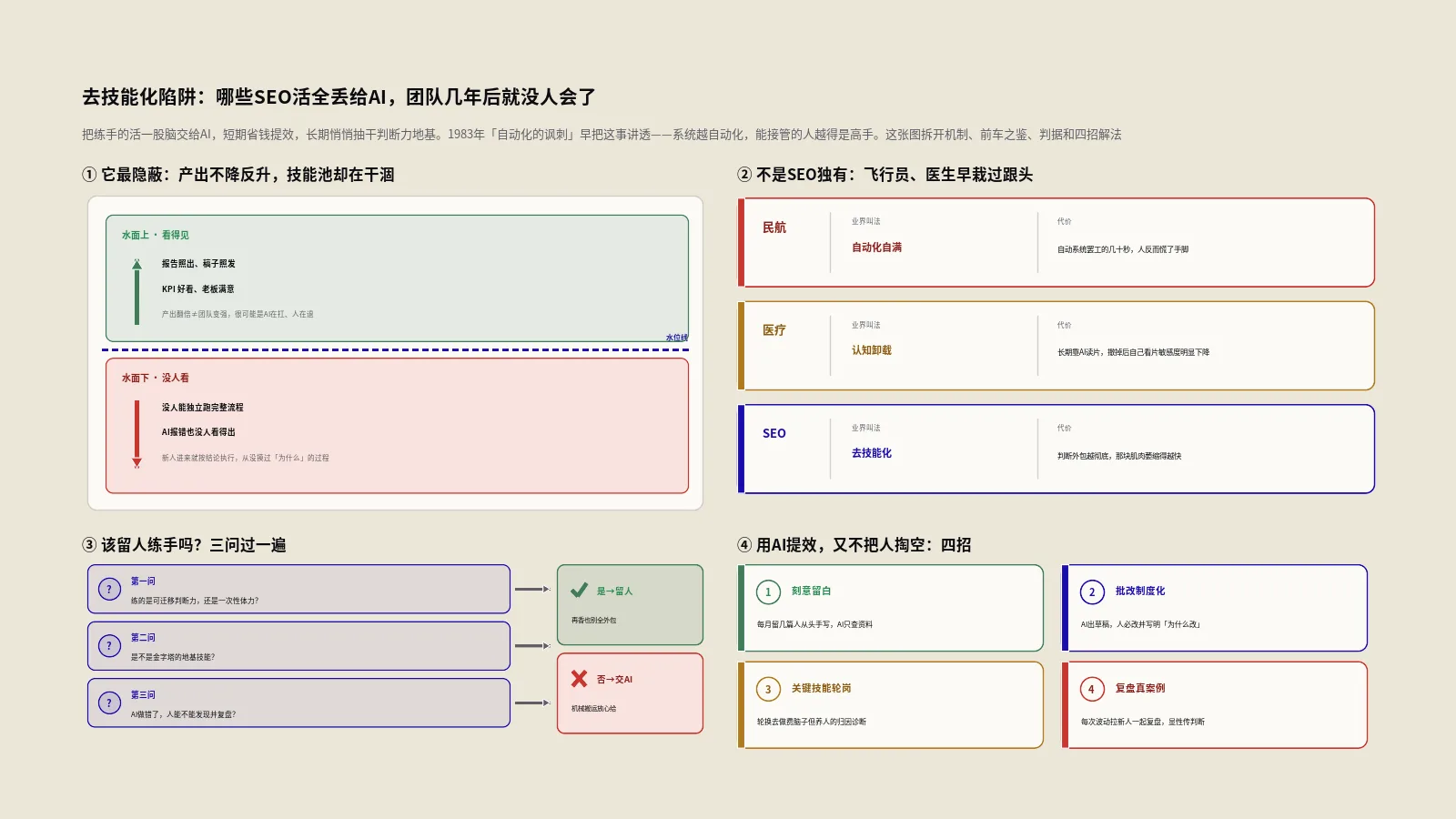
Task: Click the 是→留人 label
Action: click(614, 591)
